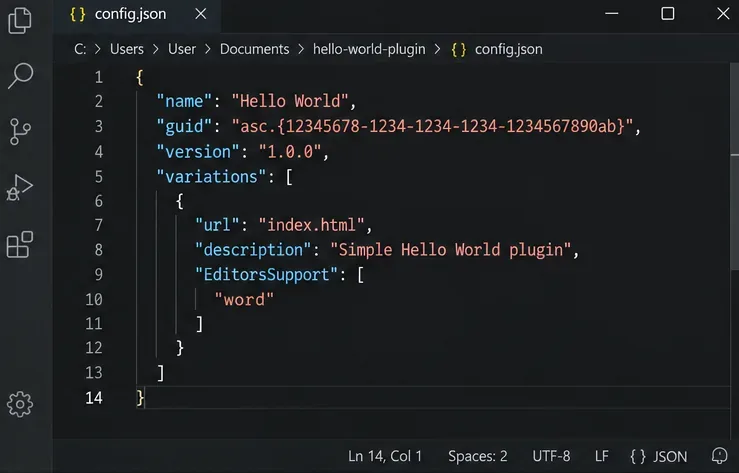Click the "Simple Hello World plugin" value
This screenshot has height=473, width=739.
point(451,250)
